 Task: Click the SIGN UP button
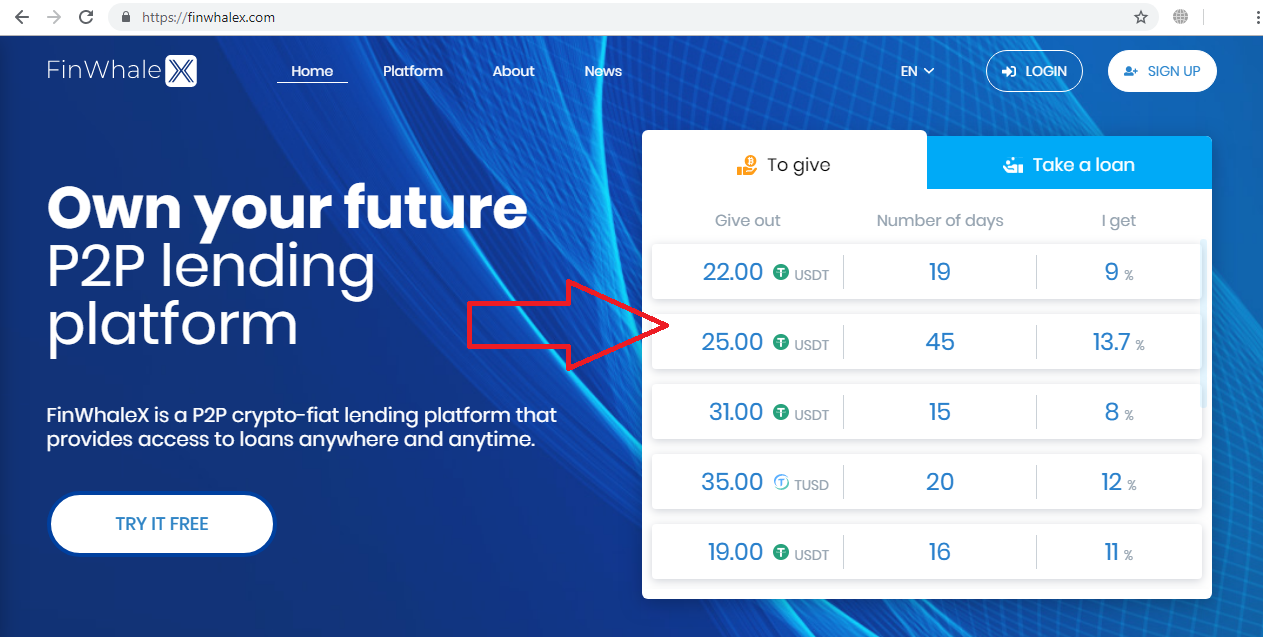click(x=1162, y=71)
